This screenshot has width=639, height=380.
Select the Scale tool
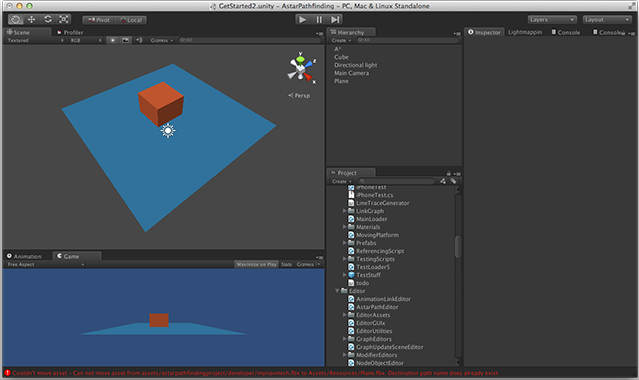[x=64, y=19]
